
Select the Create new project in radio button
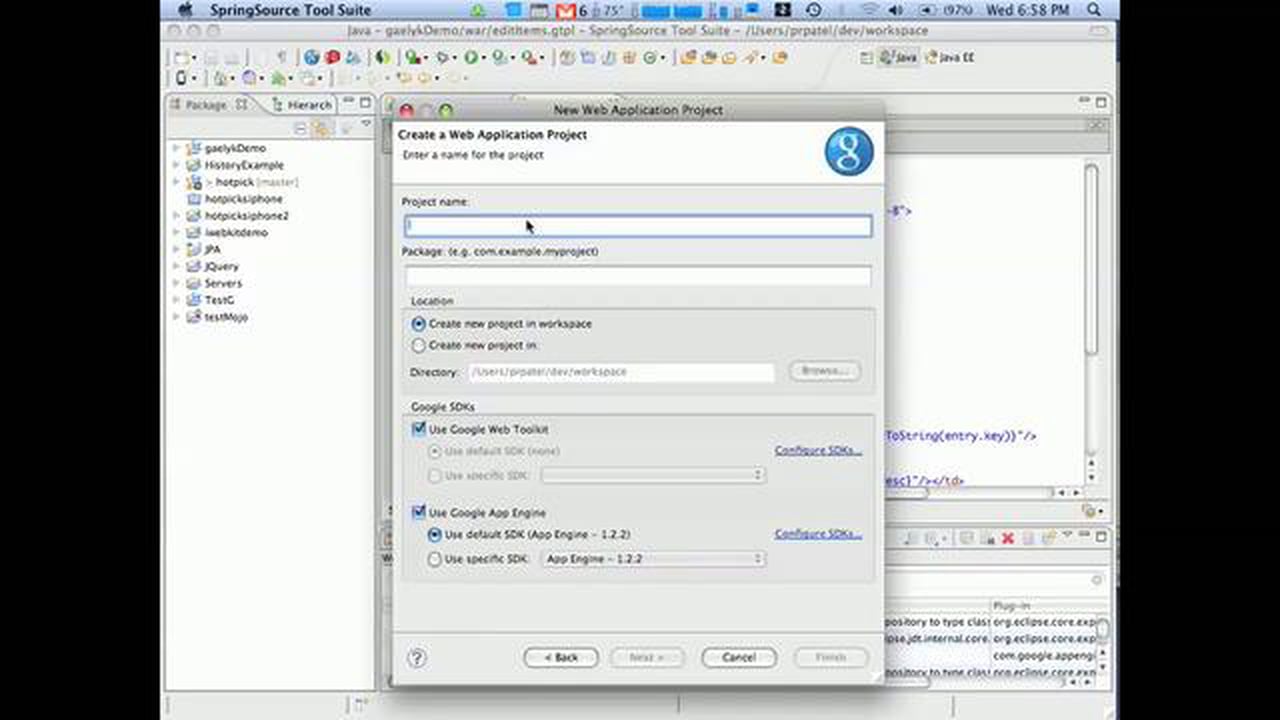[418, 344]
